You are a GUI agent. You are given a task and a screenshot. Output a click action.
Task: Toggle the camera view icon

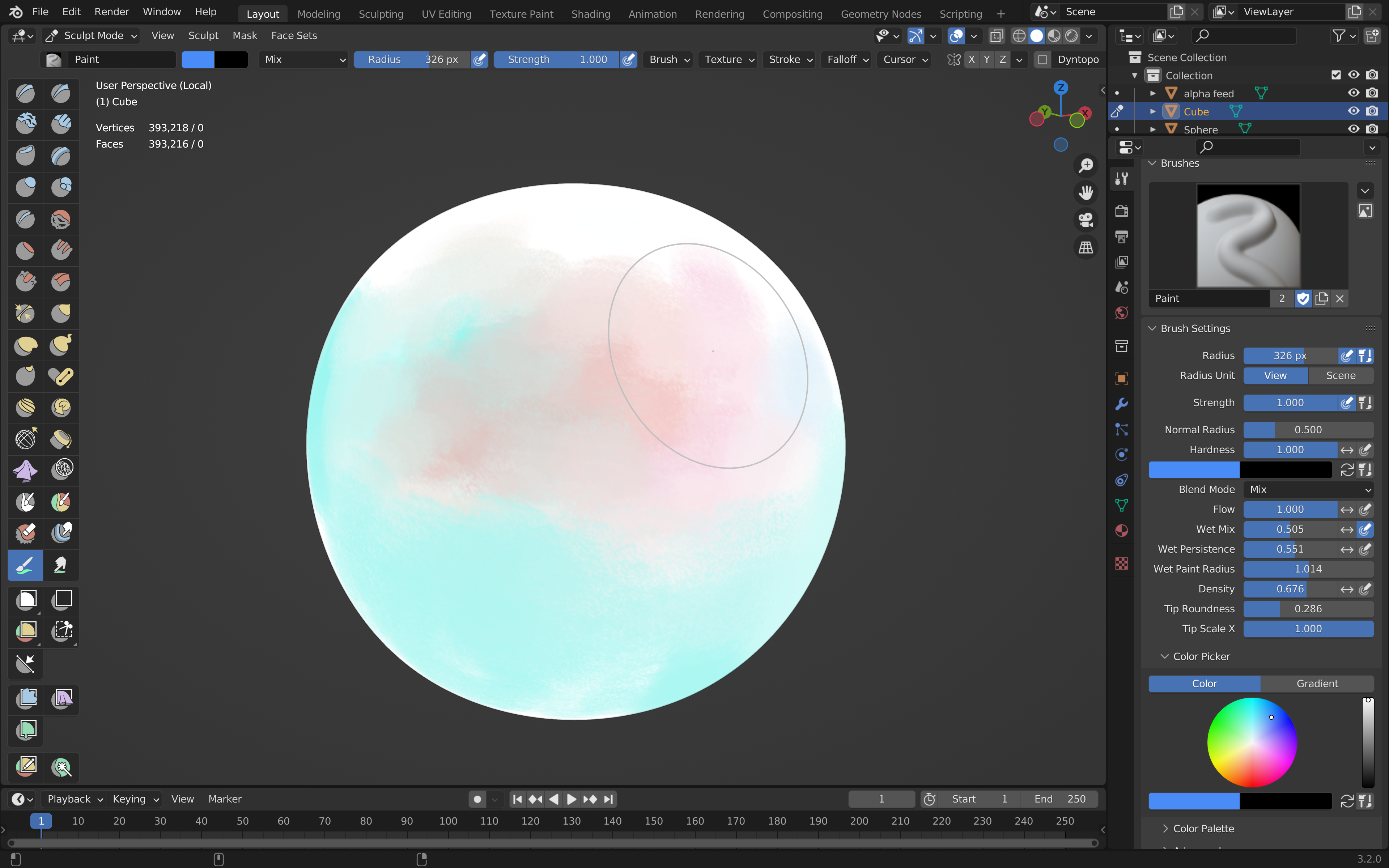(1086, 220)
